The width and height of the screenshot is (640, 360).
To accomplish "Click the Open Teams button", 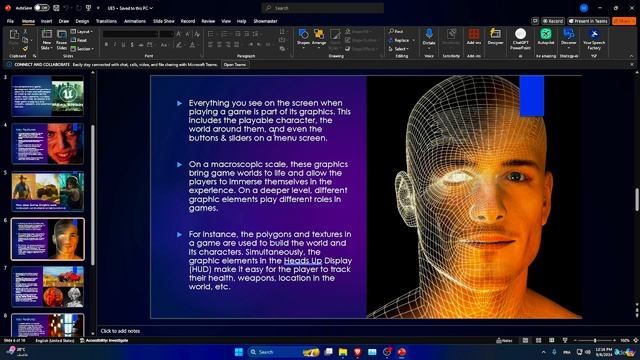I will click(235, 64).
